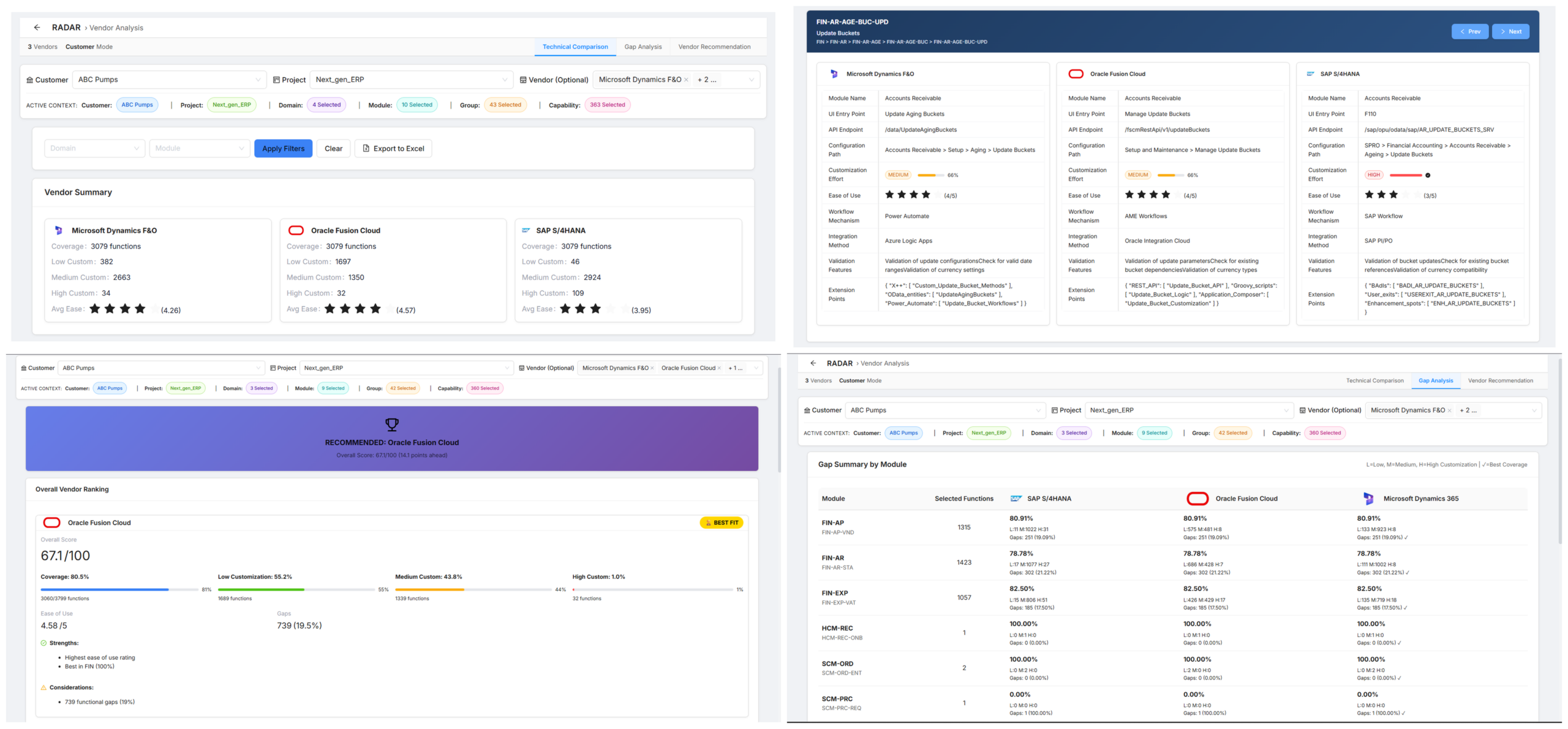Click back arrow in Gap Analysis RADAR header
Image resolution: width=1568 pixels, height=729 pixels.
click(813, 363)
